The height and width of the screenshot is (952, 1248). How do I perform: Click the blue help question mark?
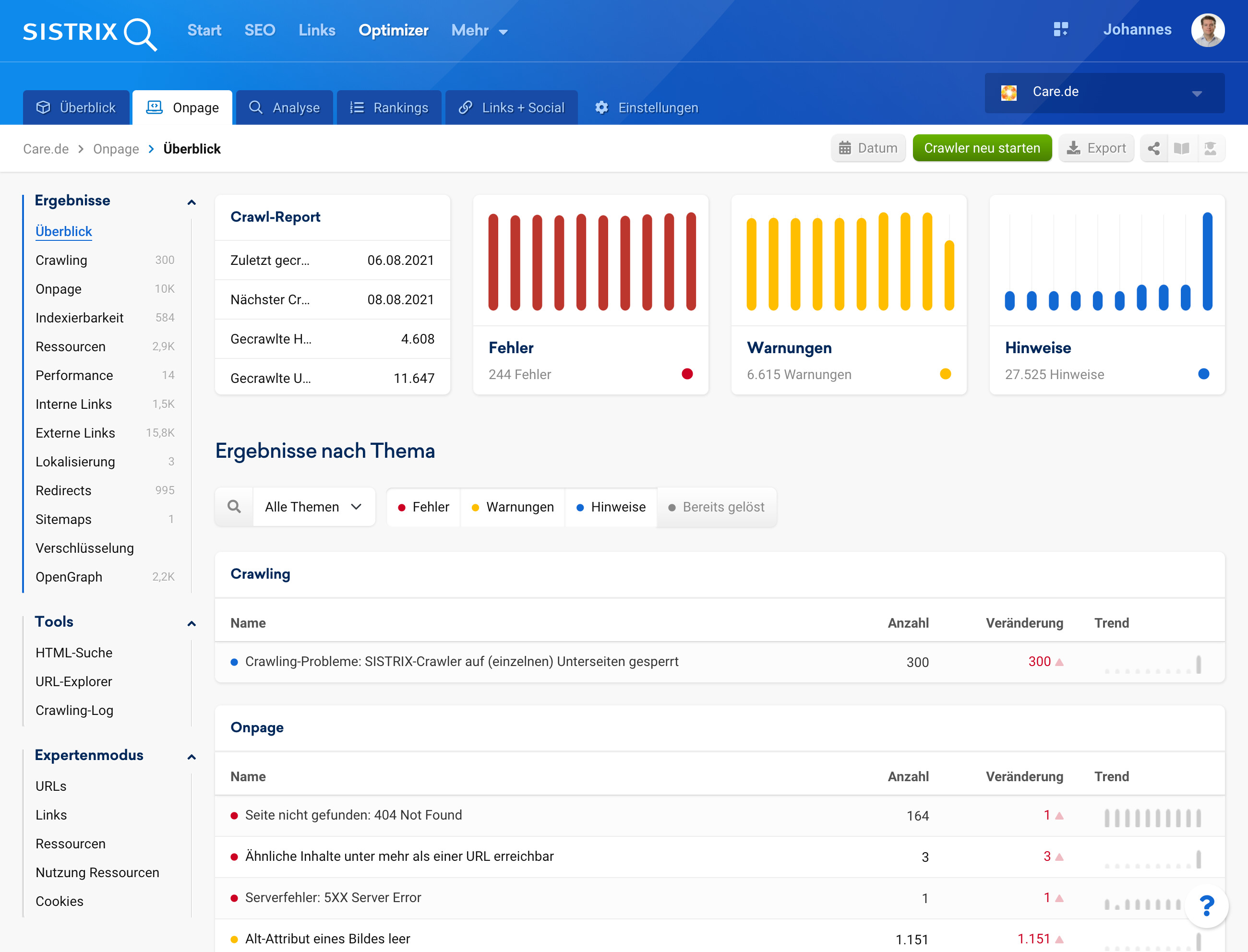(1206, 905)
